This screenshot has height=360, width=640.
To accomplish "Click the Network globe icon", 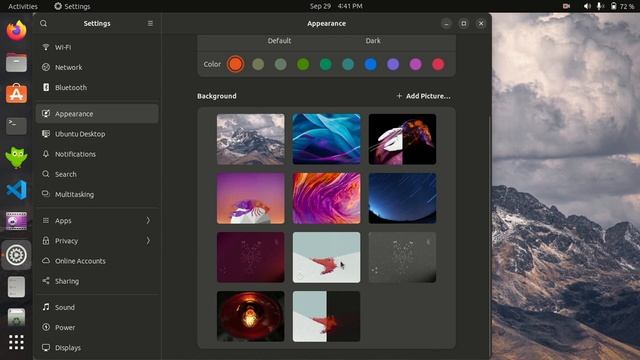I will click(x=46, y=67).
